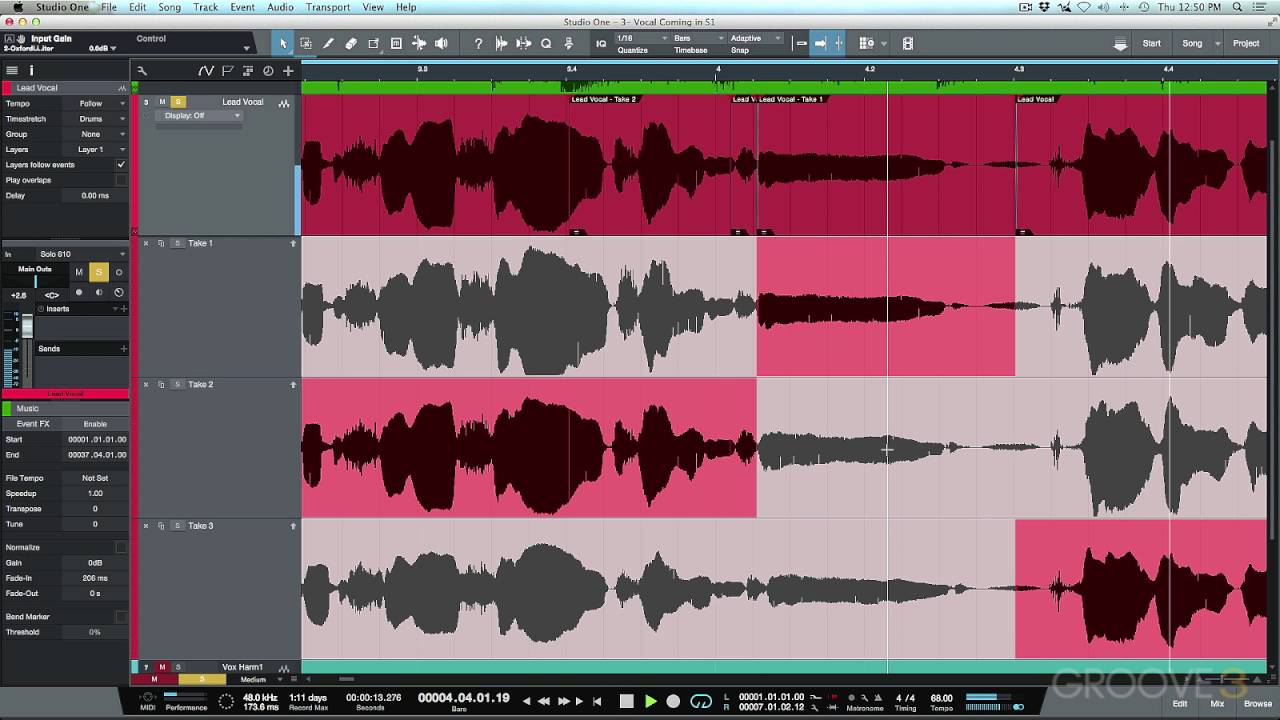Click the Add Tracks plus icon
Image resolution: width=1280 pixels, height=720 pixels.
click(288, 71)
